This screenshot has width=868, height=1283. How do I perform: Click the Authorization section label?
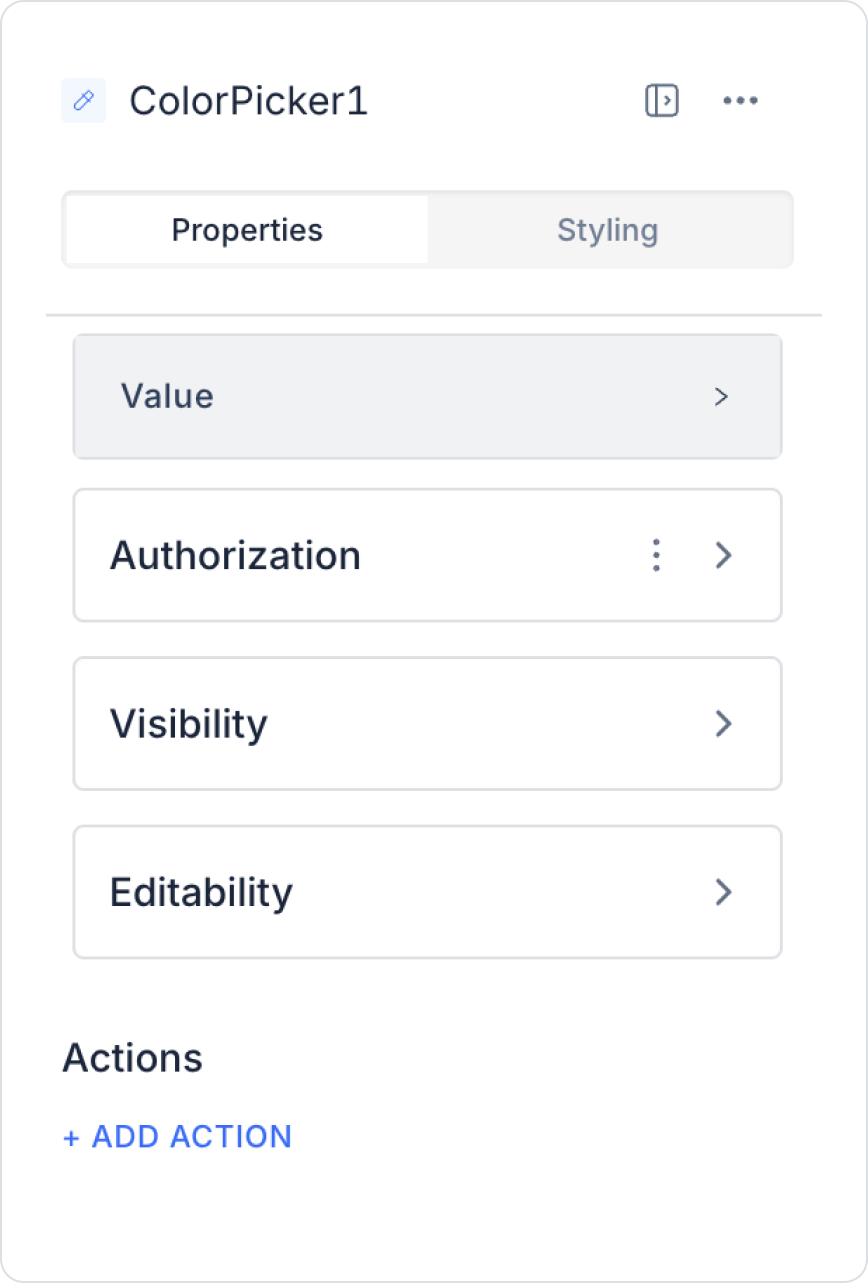click(235, 555)
